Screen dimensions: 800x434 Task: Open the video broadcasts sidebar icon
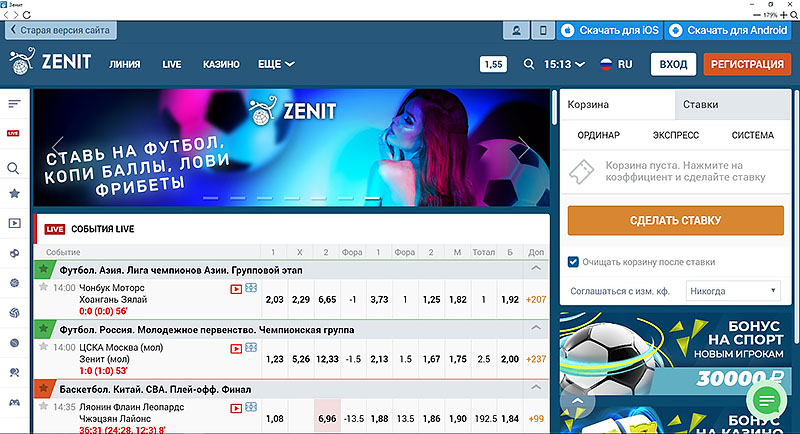pyautogui.click(x=14, y=223)
